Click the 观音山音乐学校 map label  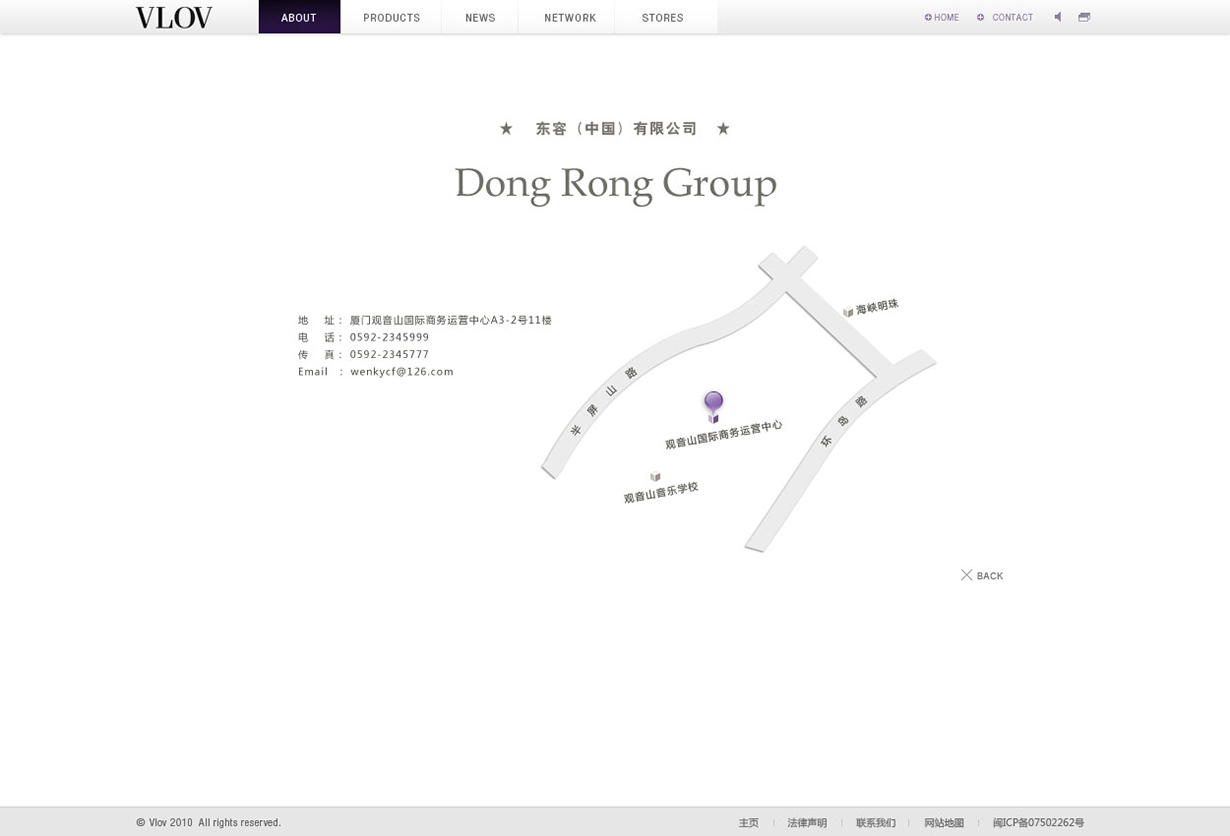click(x=661, y=492)
